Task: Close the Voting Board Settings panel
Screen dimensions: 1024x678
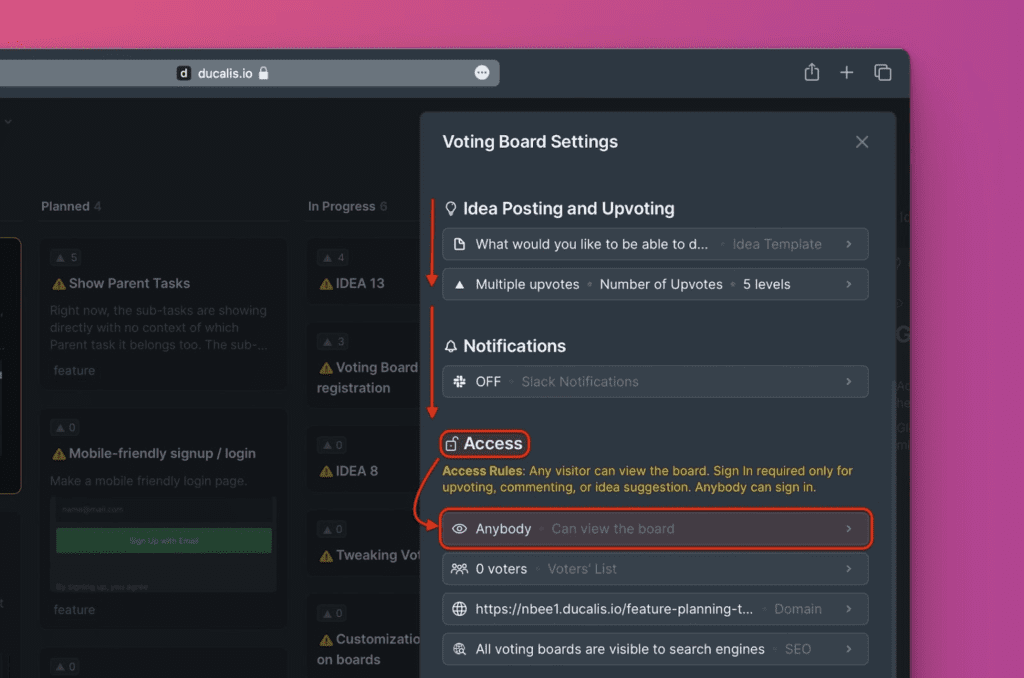Action: 862,142
